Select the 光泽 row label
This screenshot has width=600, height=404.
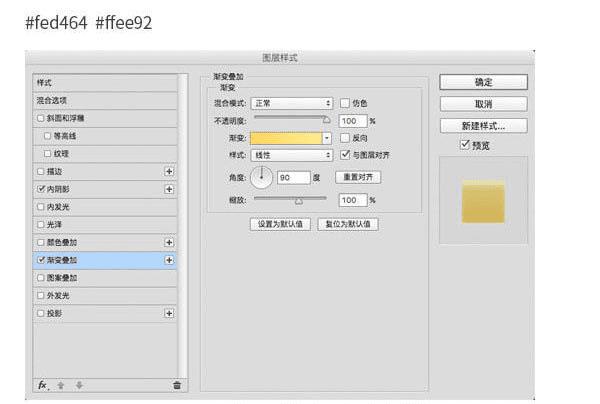point(54,225)
